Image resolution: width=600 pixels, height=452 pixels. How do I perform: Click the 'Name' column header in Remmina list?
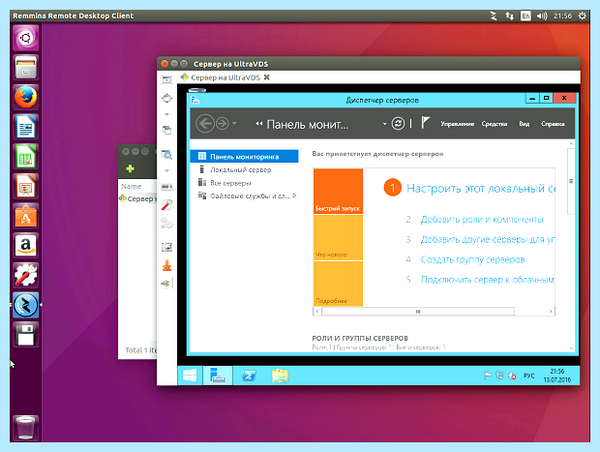coord(131,186)
